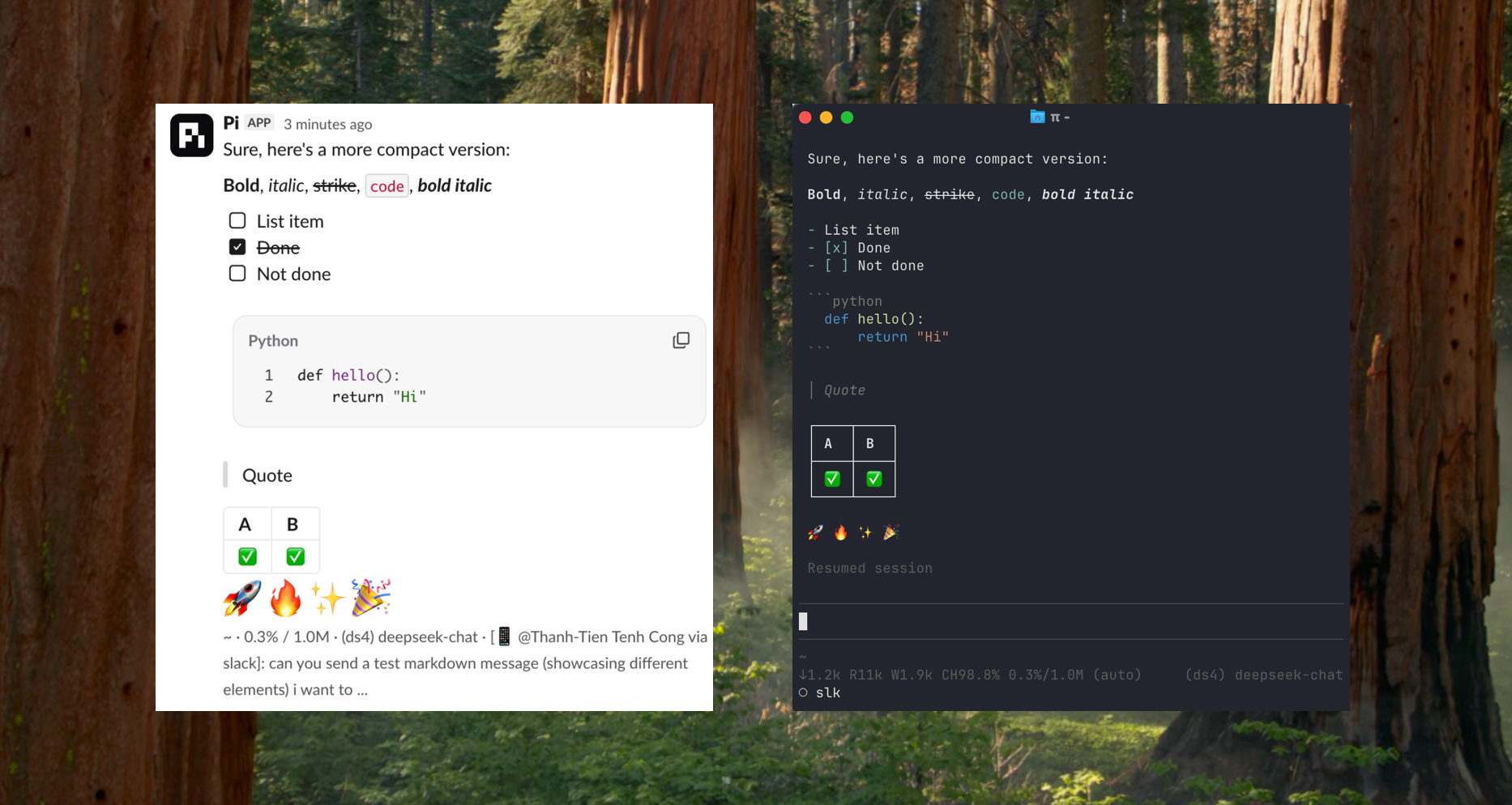Click 'def hello():' line in Slack code
This screenshot has width=1512, height=805.
(x=348, y=375)
